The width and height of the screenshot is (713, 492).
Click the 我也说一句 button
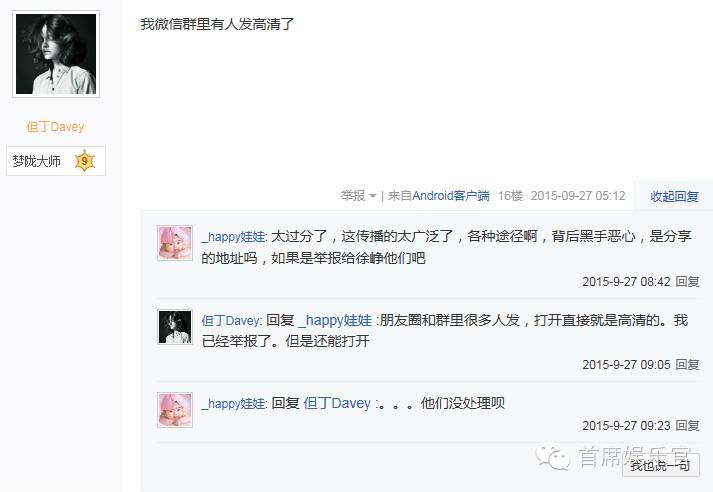[x=661, y=465]
